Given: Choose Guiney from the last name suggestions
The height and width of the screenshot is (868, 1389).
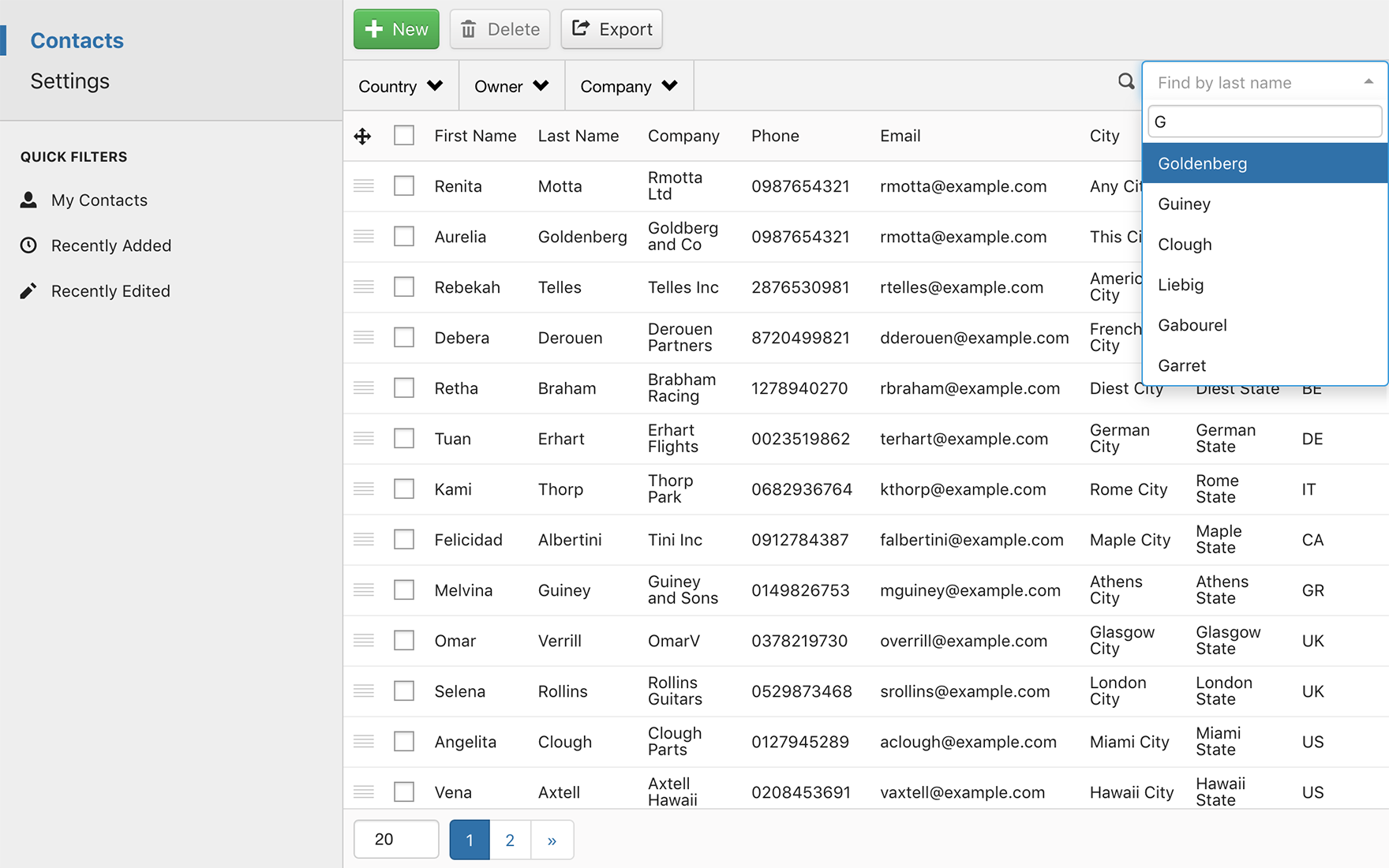Looking at the screenshot, I should point(1184,204).
